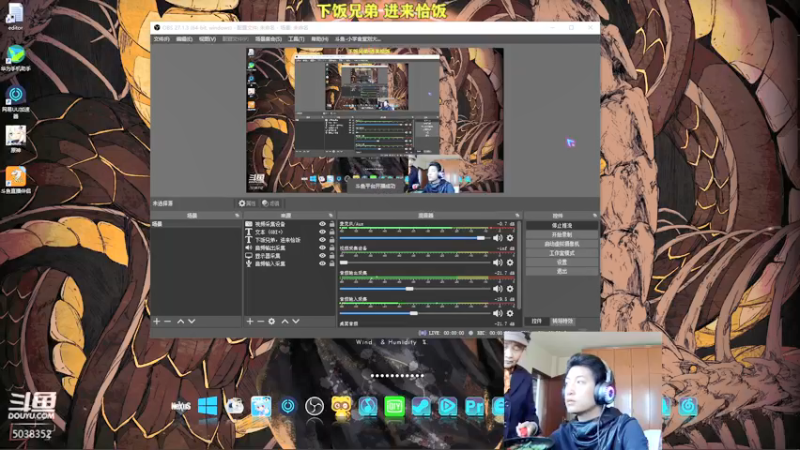Open settings gear for 麦克风/Aux channel
Viewport: 800px width, 450px height.
click(510, 238)
